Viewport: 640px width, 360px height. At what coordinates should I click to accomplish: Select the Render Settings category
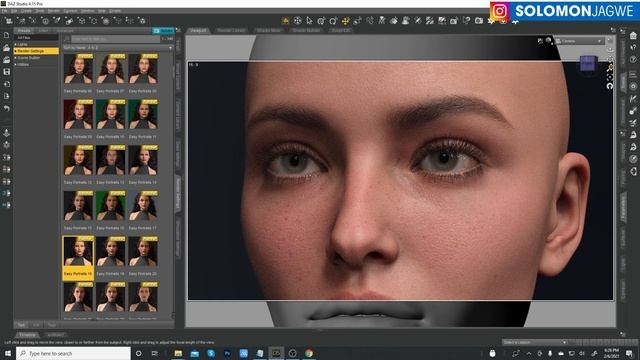[x=36, y=51]
